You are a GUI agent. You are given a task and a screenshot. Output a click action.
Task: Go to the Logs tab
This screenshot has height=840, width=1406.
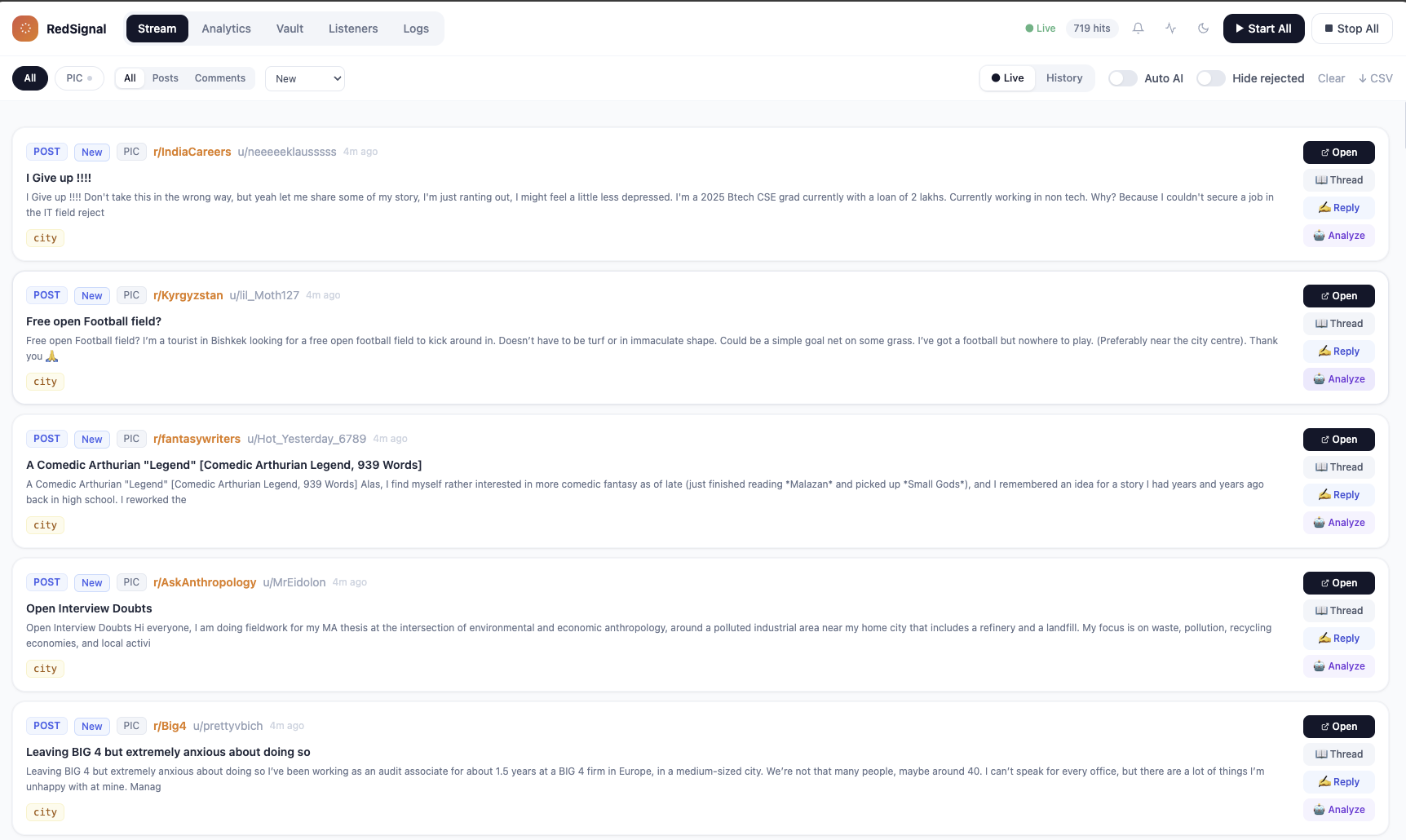coord(416,29)
